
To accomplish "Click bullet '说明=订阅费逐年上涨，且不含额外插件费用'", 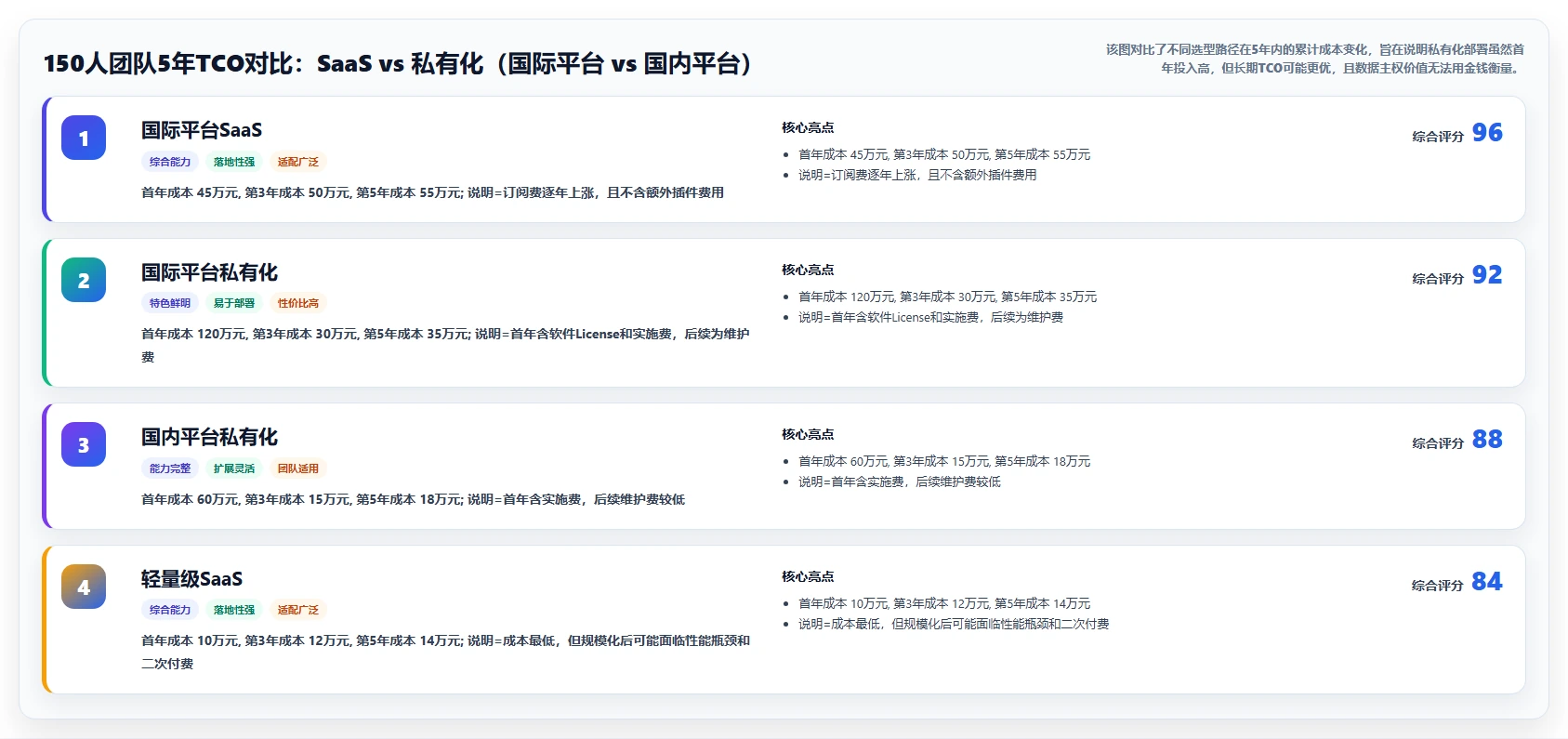I will coord(917,175).
